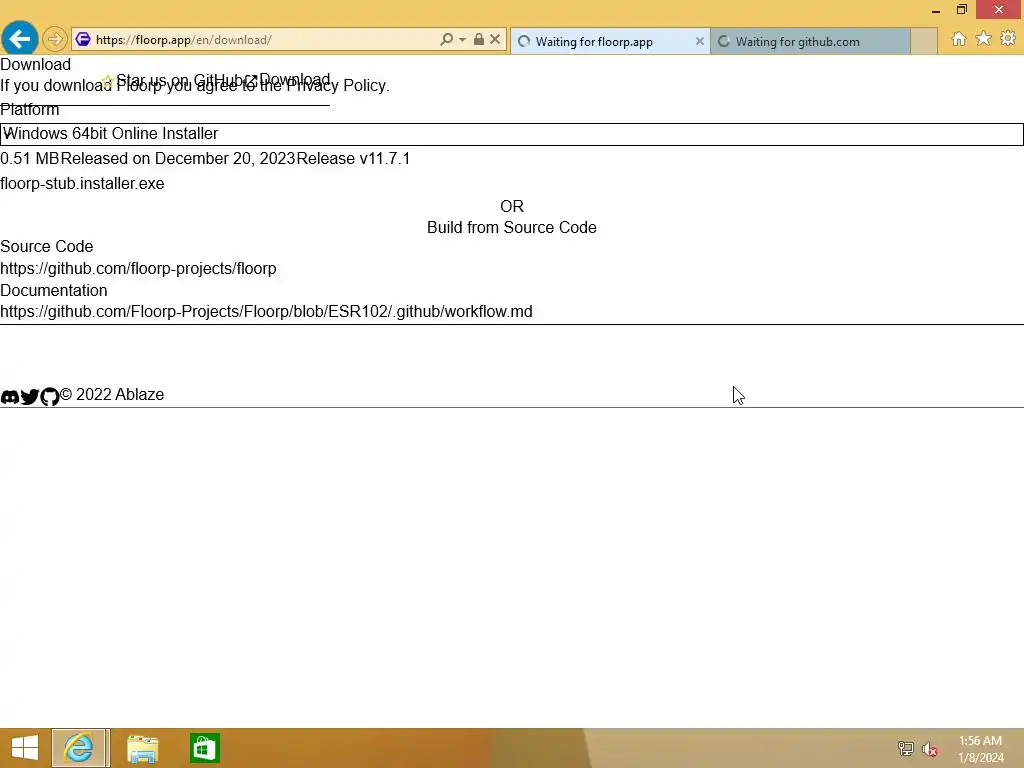1024x768 pixels.
Task: Expand the address bar autocomplete dropdown arrow
Action: (x=462, y=39)
